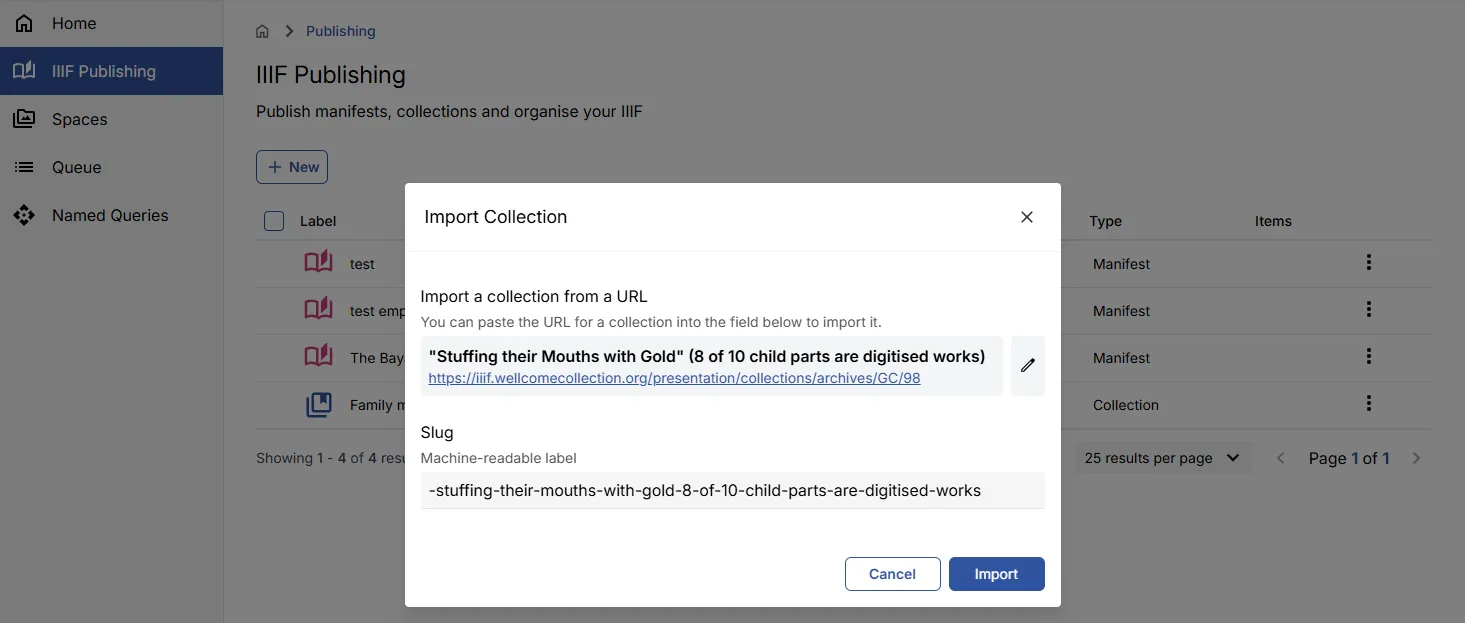Click the pencil icon to edit the URL
Screen dimensions: 1465x623
(1027, 365)
